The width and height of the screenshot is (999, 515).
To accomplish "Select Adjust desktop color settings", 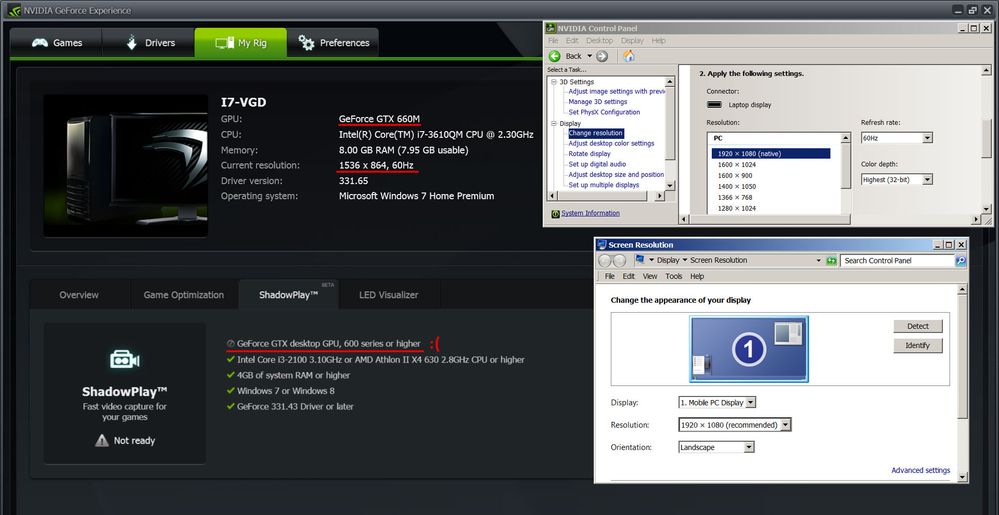I will (x=611, y=143).
